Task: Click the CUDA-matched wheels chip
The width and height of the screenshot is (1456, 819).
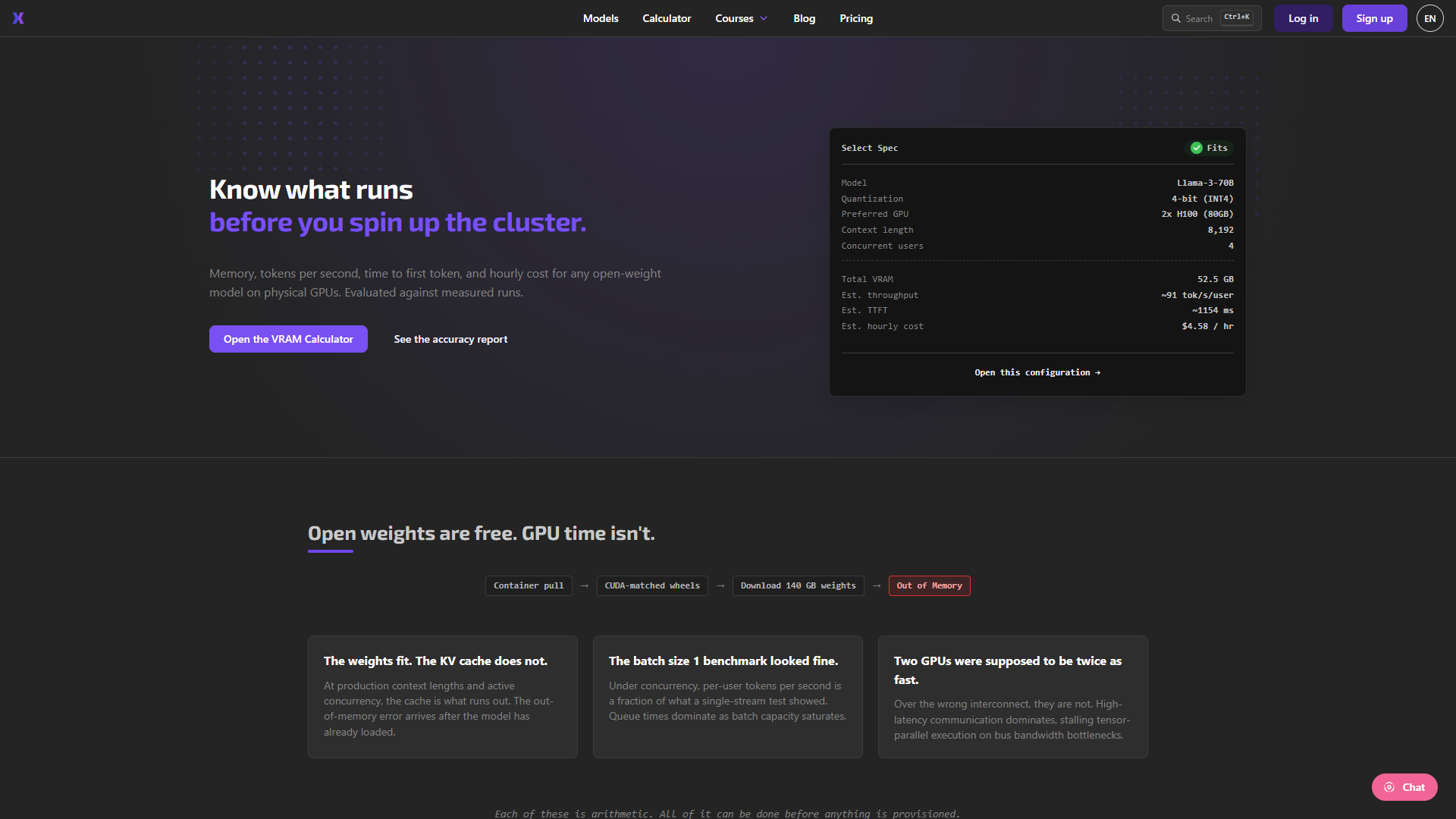Action: point(652,585)
